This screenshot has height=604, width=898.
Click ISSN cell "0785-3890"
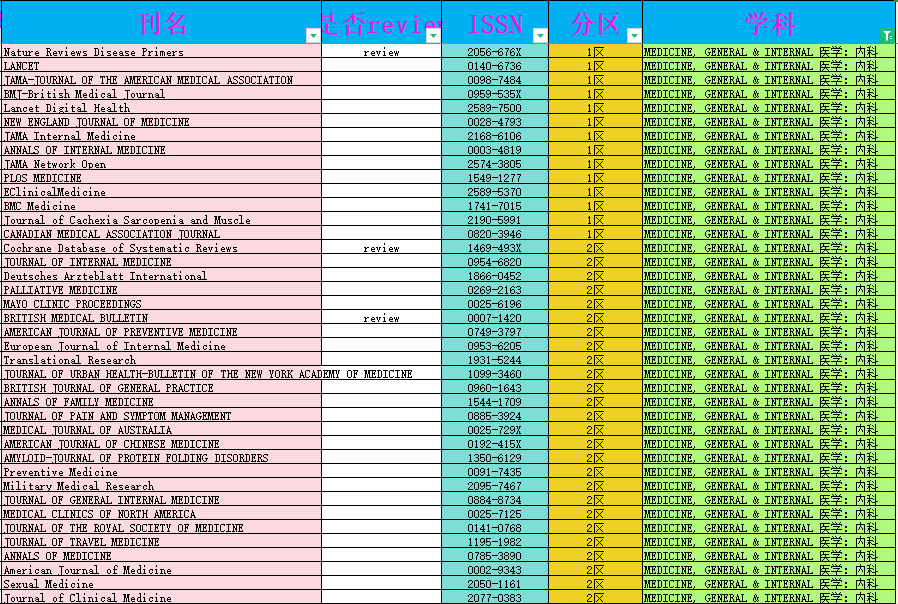[x=495, y=556]
